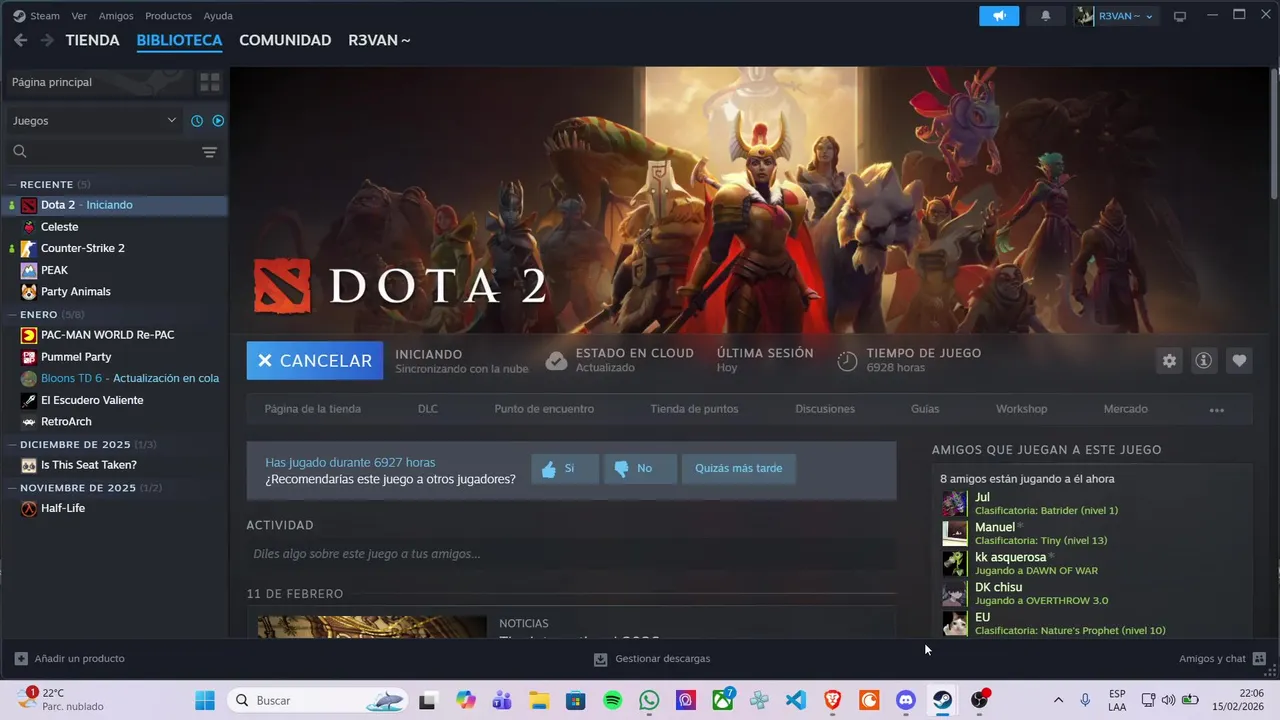Open the news thumbnail under 11 de febrero
1280x720 pixels.
coord(372,627)
